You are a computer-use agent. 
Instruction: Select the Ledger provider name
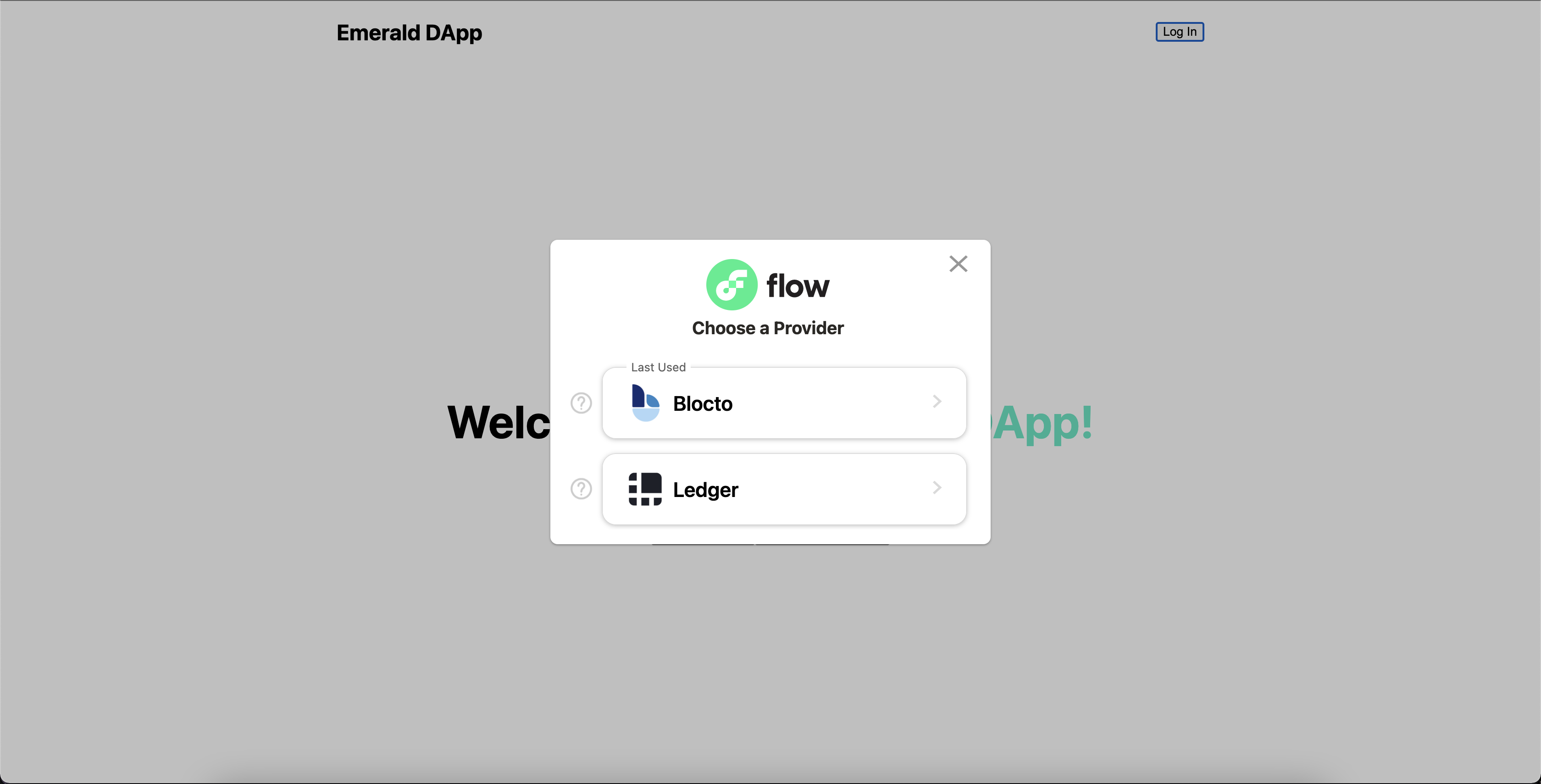point(705,490)
